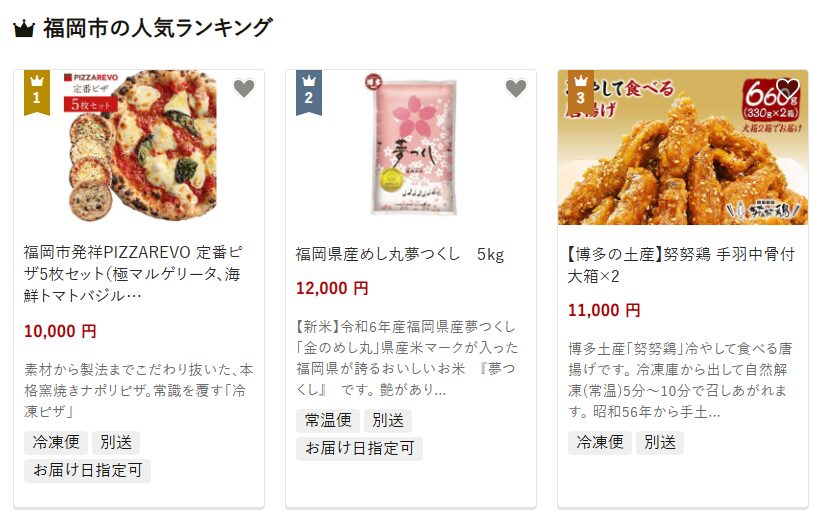
Task: Click the 冷凍便 tag on the 努努鶏 card
Action: (x=600, y=442)
